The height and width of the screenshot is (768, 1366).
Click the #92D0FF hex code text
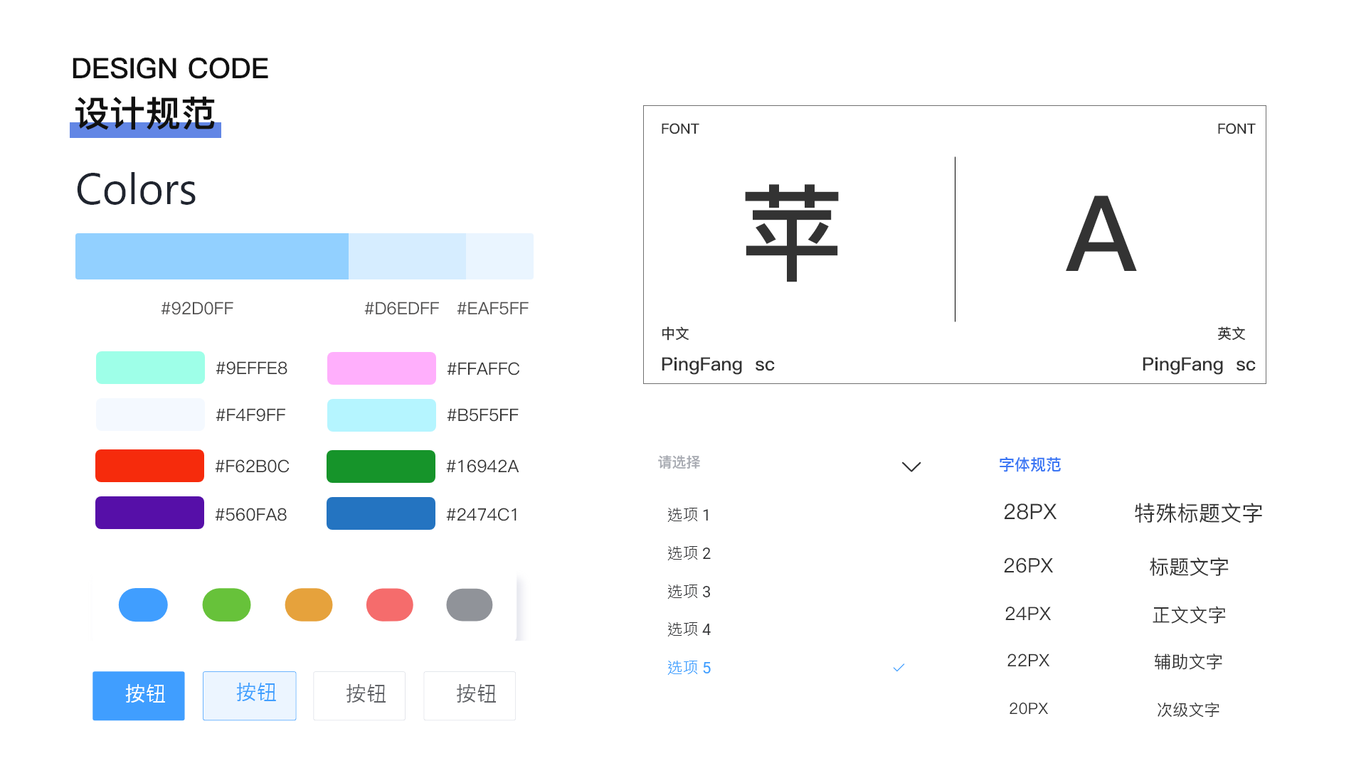coord(197,309)
